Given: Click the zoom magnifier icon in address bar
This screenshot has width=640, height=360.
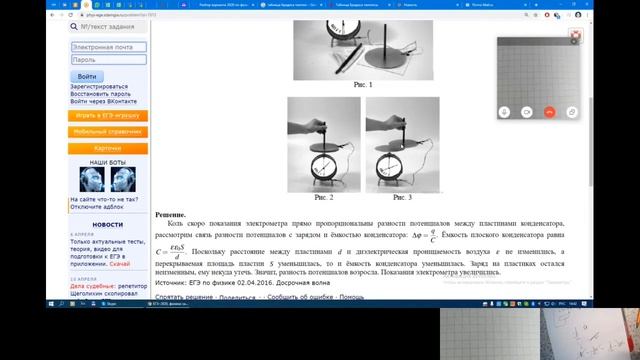Looking at the screenshot, I should click(526, 15).
